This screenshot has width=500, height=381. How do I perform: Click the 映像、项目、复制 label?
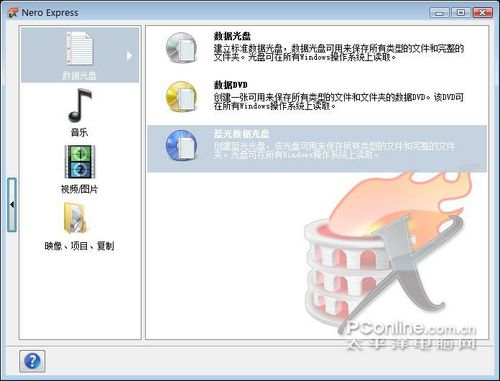79,246
